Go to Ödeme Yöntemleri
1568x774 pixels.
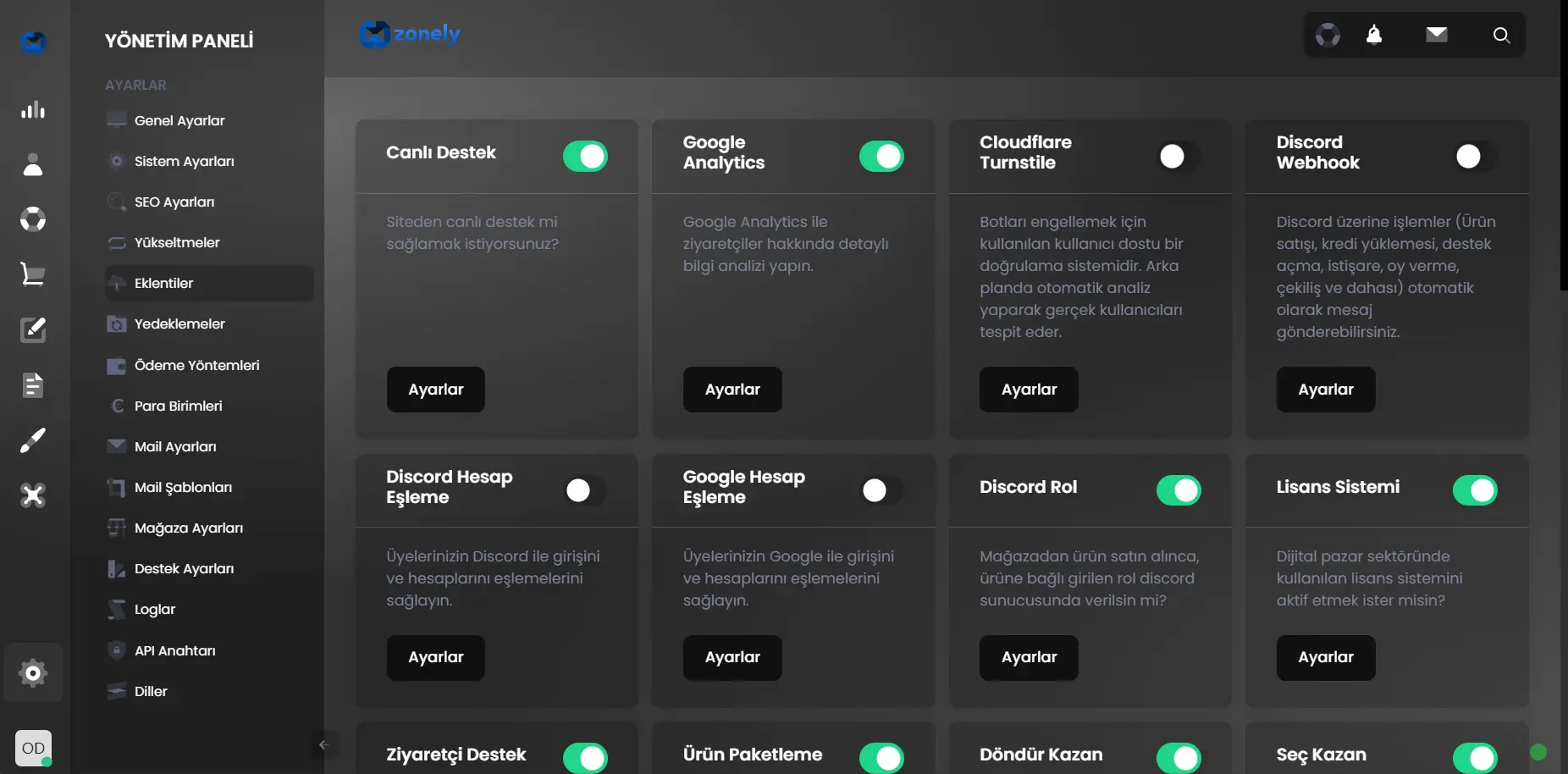coord(209,365)
